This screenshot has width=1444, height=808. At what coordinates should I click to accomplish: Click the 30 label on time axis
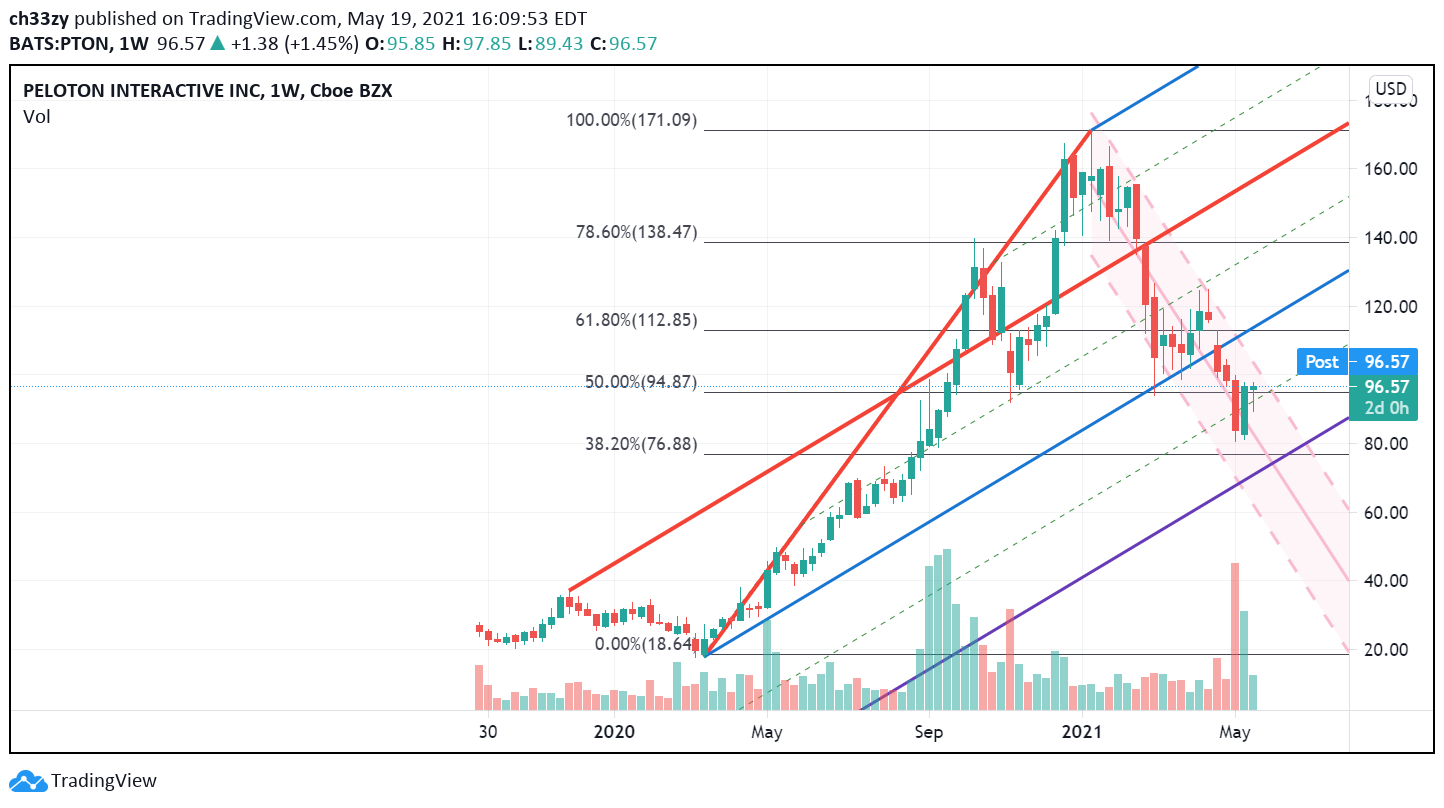pyautogui.click(x=488, y=731)
